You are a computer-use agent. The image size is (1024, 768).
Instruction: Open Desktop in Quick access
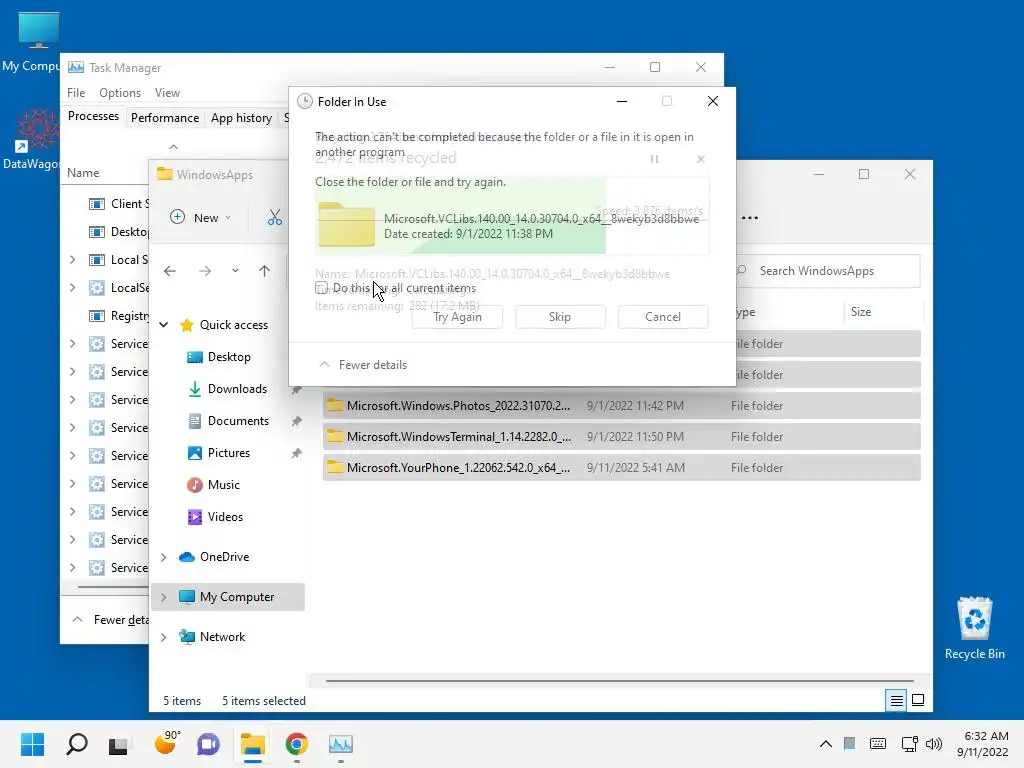229,357
